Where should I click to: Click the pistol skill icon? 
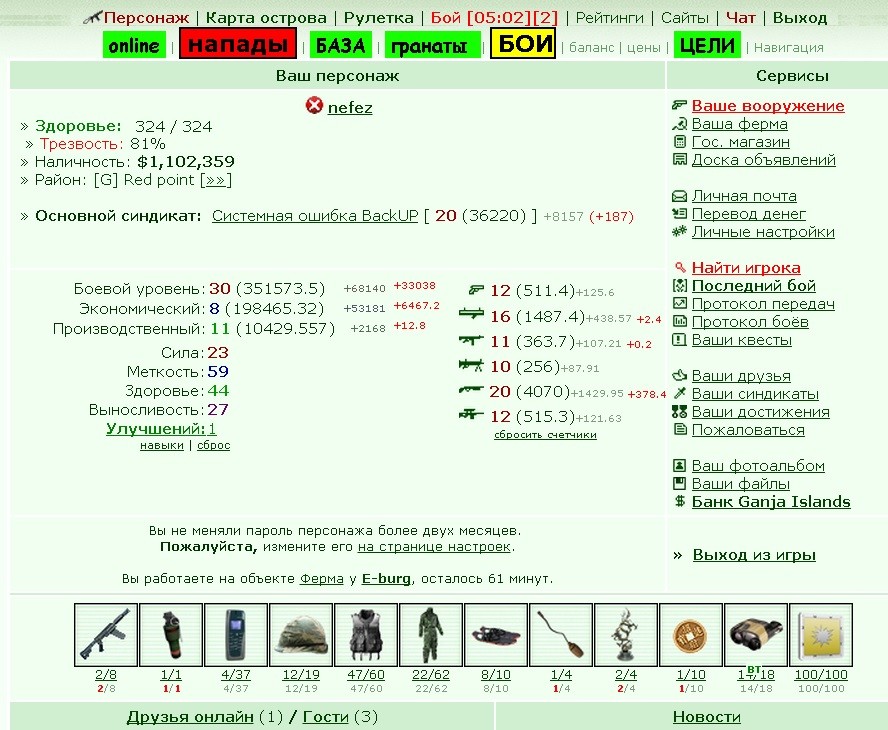pos(476,290)
